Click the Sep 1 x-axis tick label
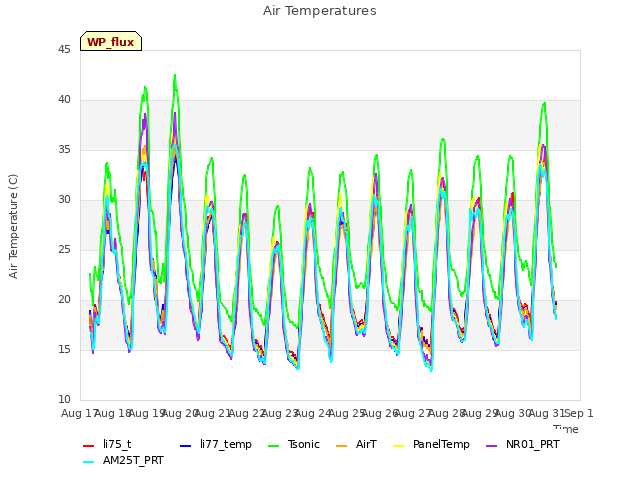The image size is (640, 480). 579,413
